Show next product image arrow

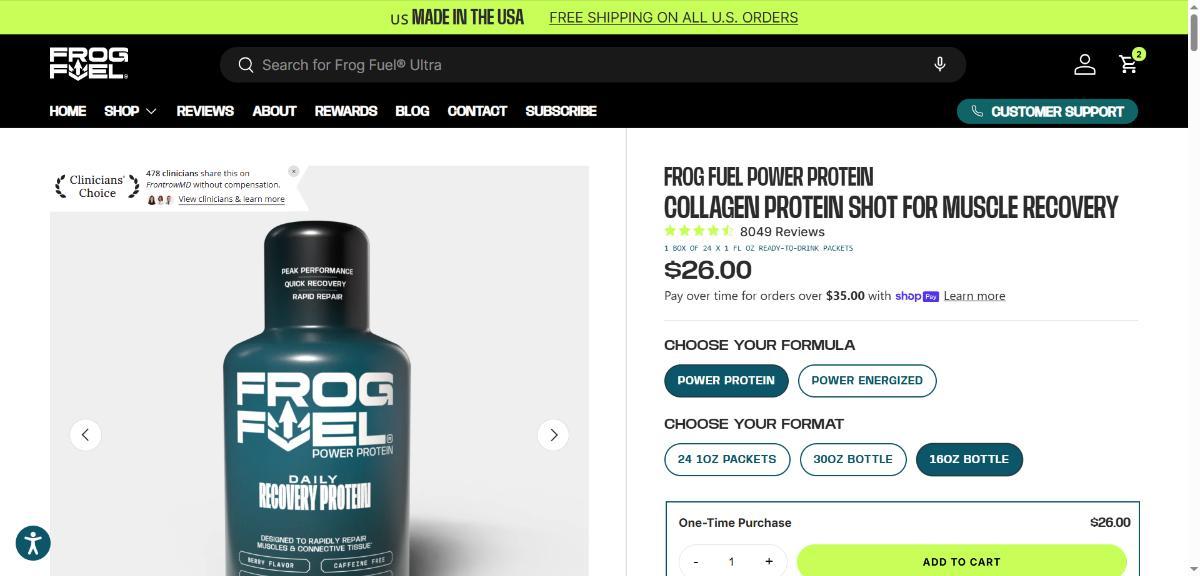[x=553, y=434]
